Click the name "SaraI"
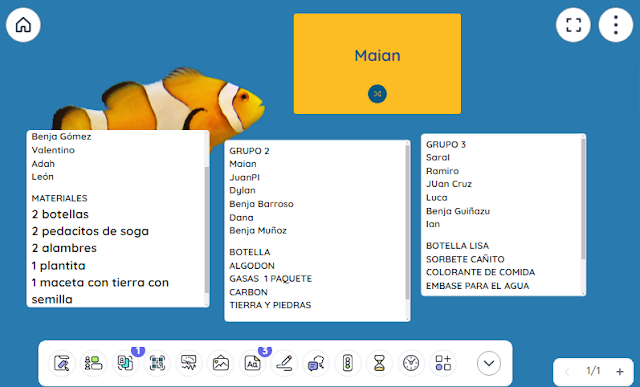Image resolution: width=640 pixels, height=387 pixels. click(438, 158)
